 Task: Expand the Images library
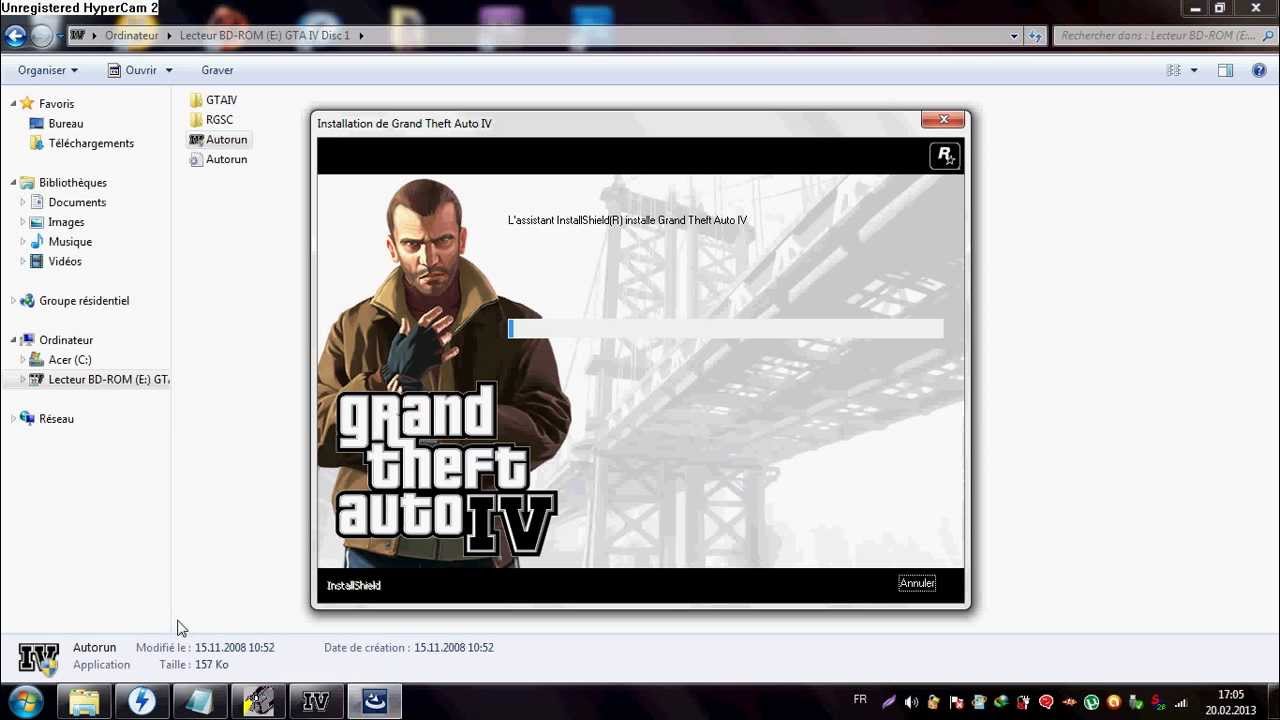tap(23, 222)
